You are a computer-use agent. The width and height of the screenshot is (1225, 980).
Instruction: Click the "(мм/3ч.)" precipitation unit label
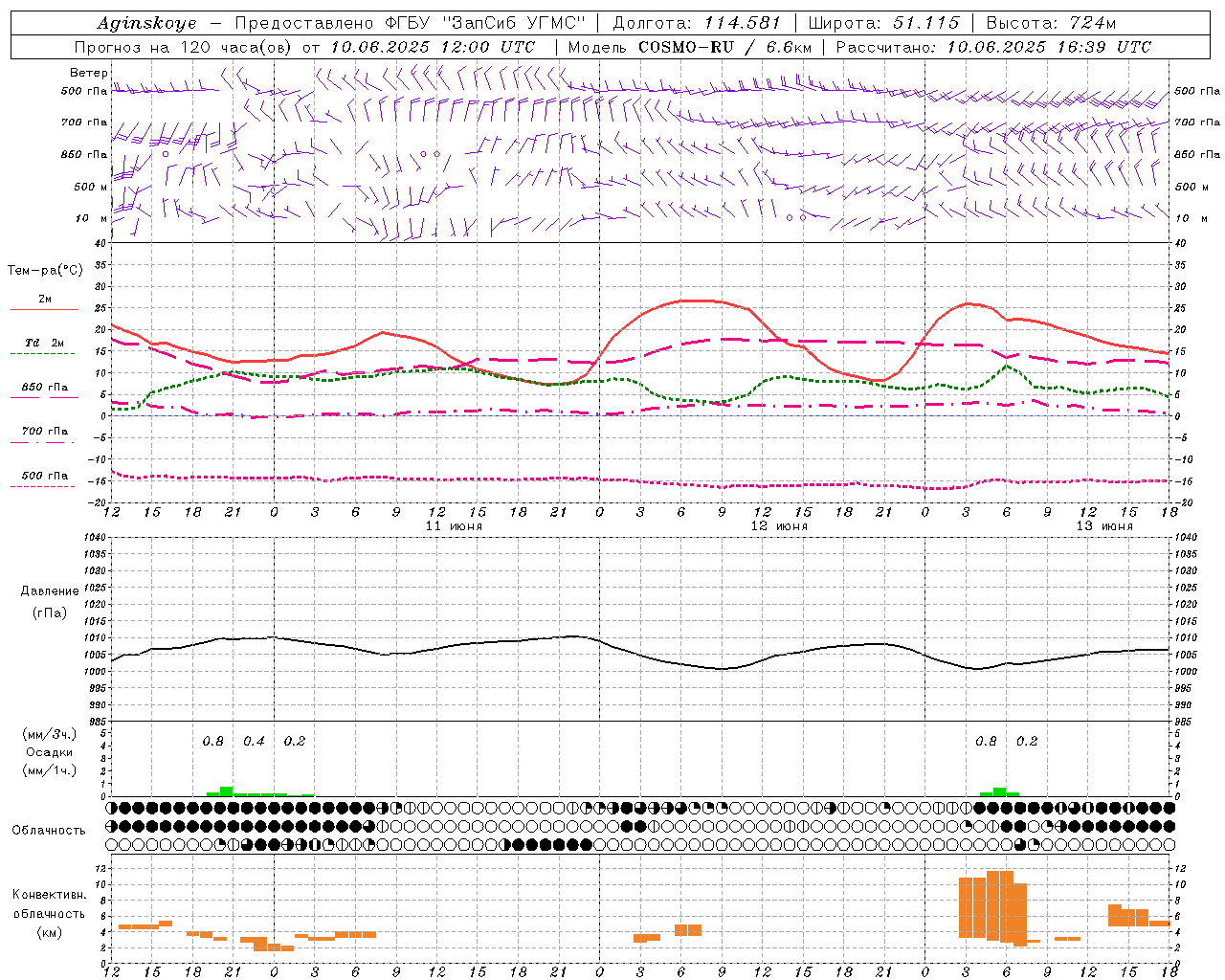tap(49, 734)
